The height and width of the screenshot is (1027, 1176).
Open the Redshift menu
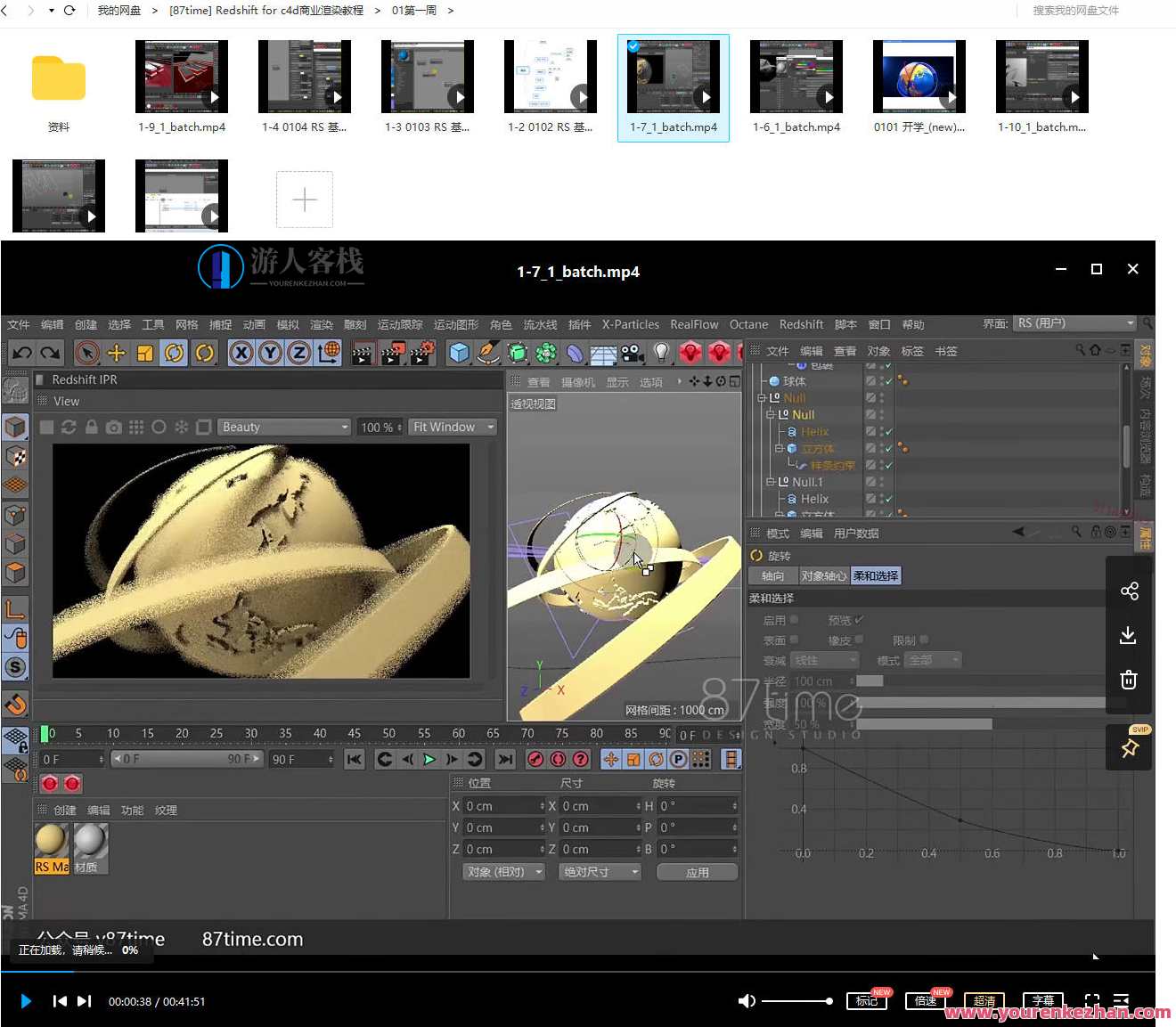pyautogui.click(x=801, y=324)
